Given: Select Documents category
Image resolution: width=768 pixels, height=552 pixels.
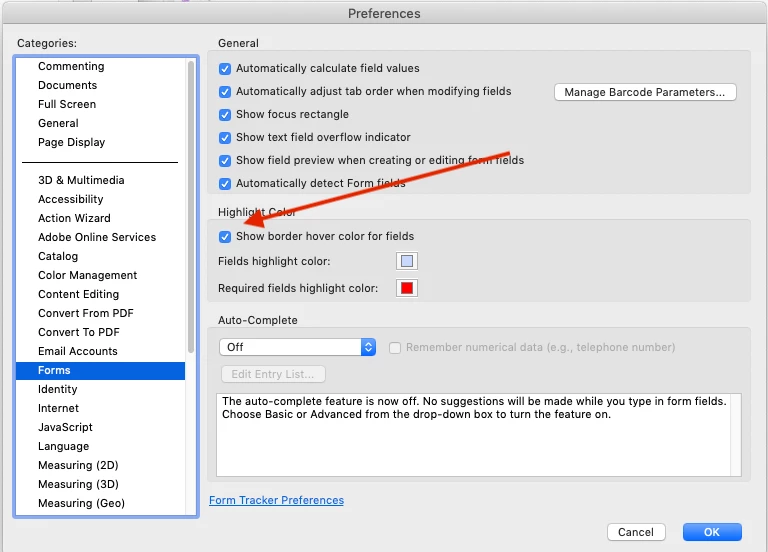Looking at the screenshot, I should (x=100, y=85).
